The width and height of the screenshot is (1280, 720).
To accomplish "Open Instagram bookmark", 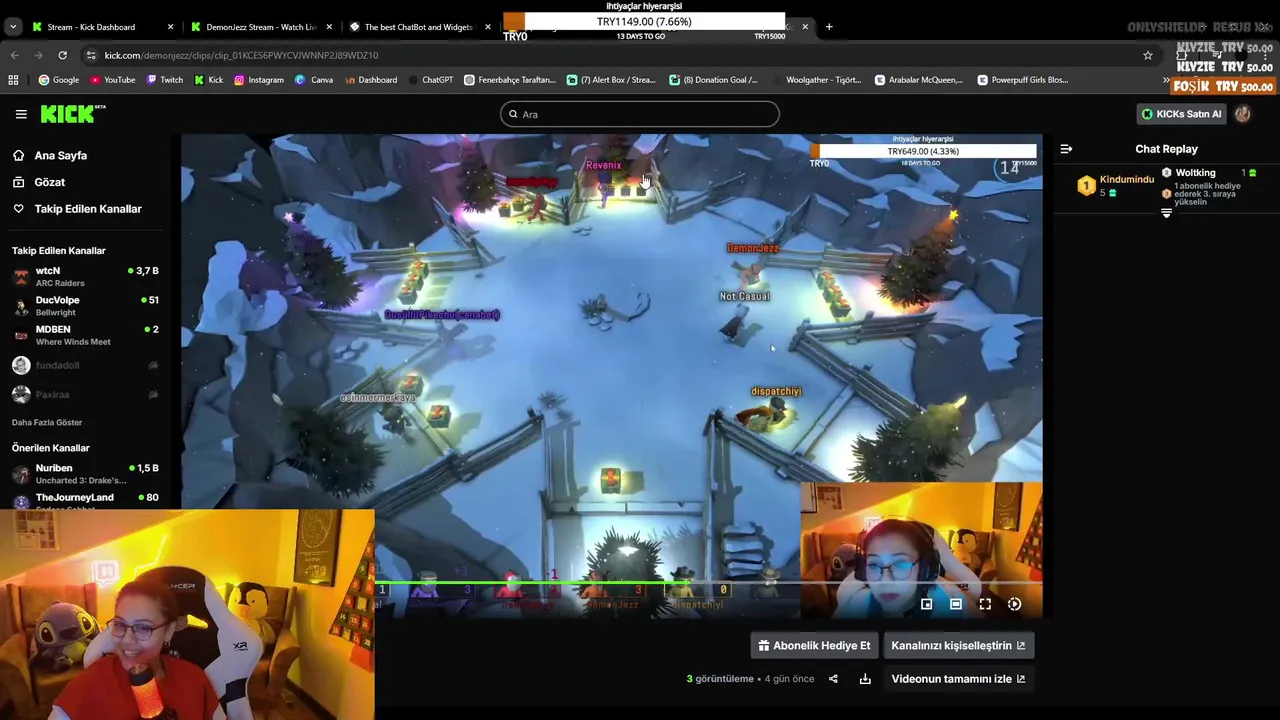I will 259,80.
